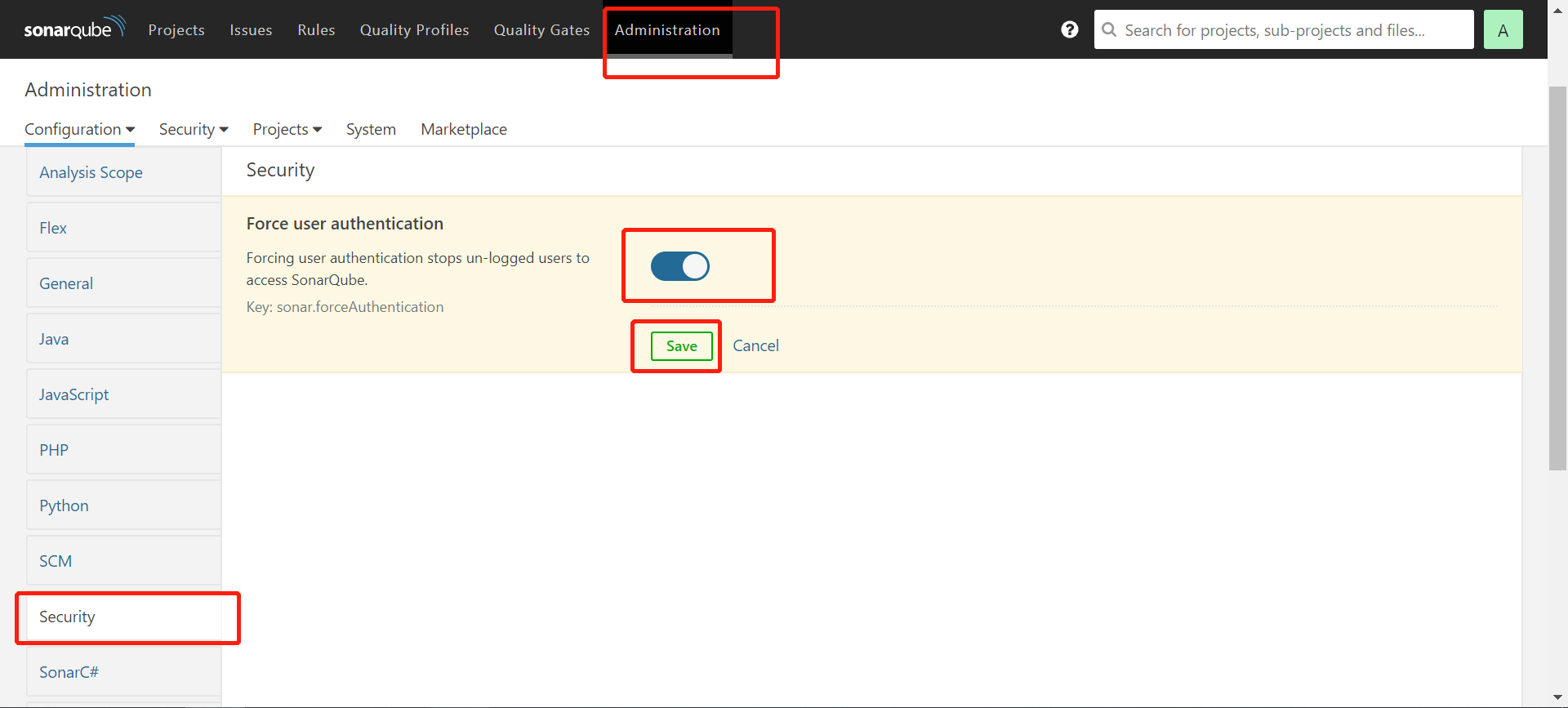Select Flex settings category
1568x708 pixels.
pyautogui.click(x=123, y=228)
